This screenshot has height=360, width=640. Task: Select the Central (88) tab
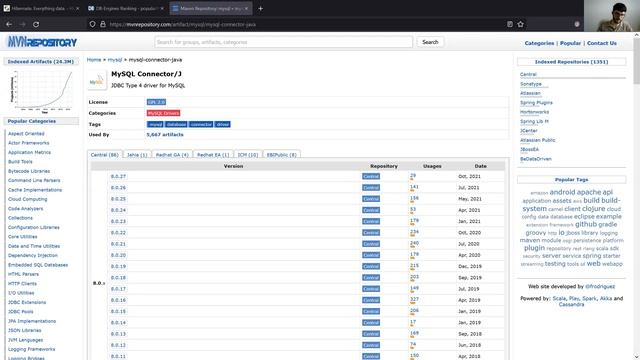click(104, 155)
